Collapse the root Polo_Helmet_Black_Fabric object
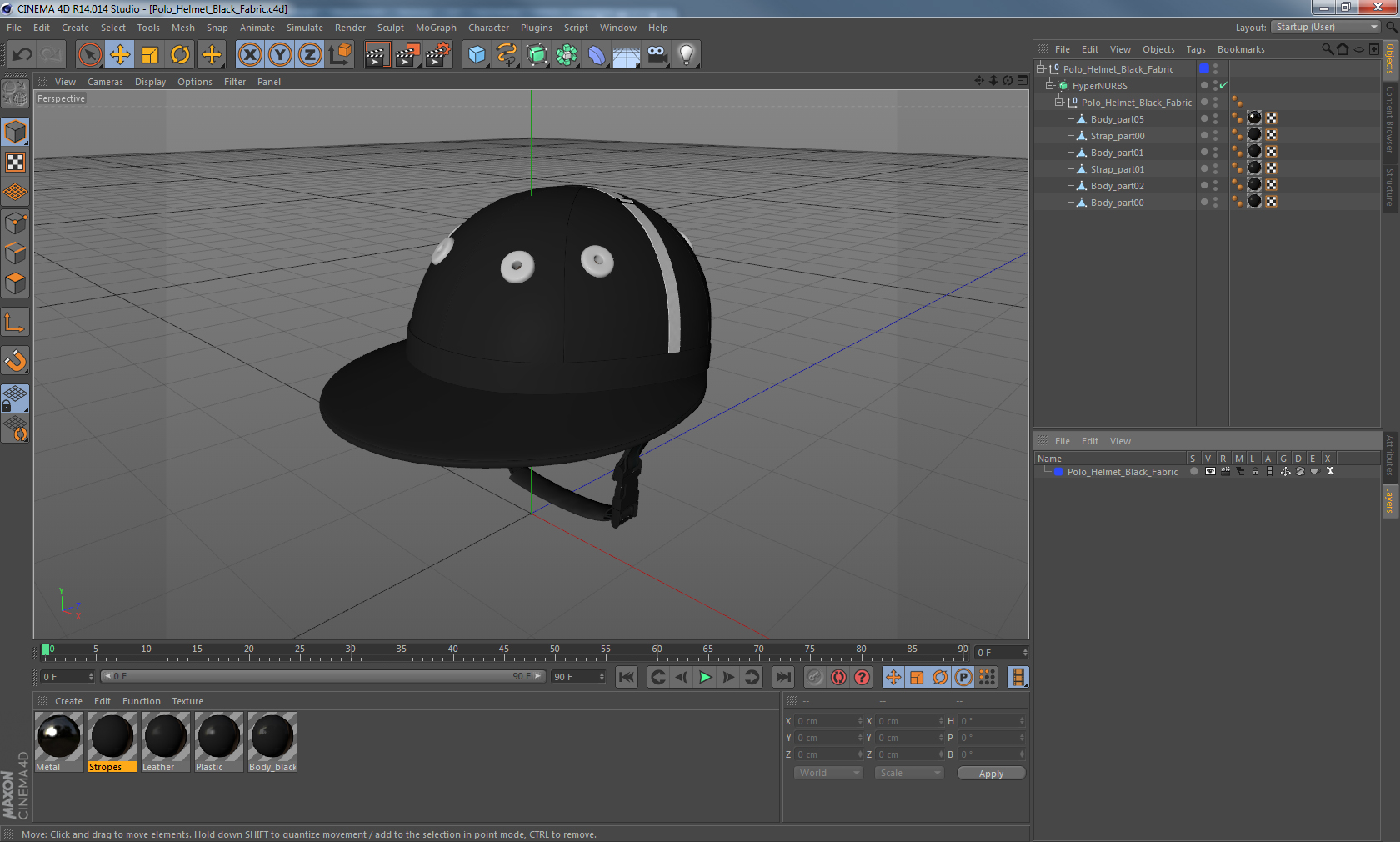1400x842 pixels. 1041,68
